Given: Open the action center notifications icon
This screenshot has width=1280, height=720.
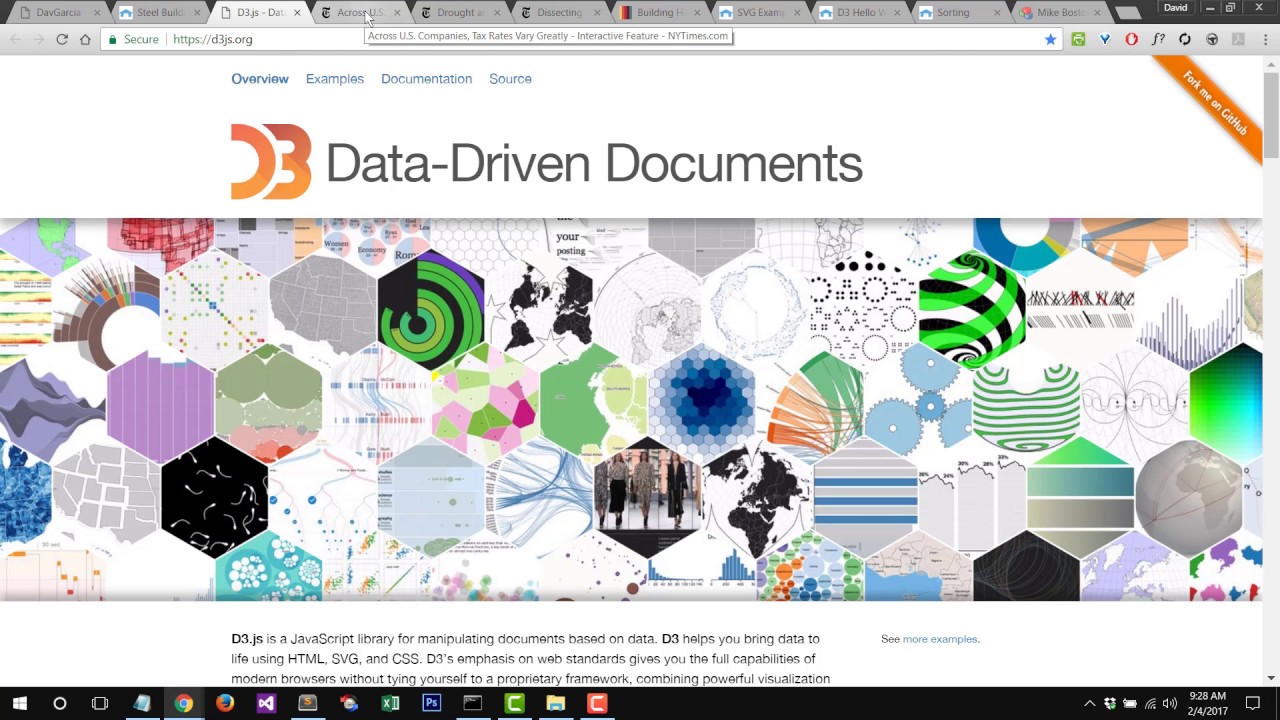Looking at the screenshot, I should coord(1253,703).
